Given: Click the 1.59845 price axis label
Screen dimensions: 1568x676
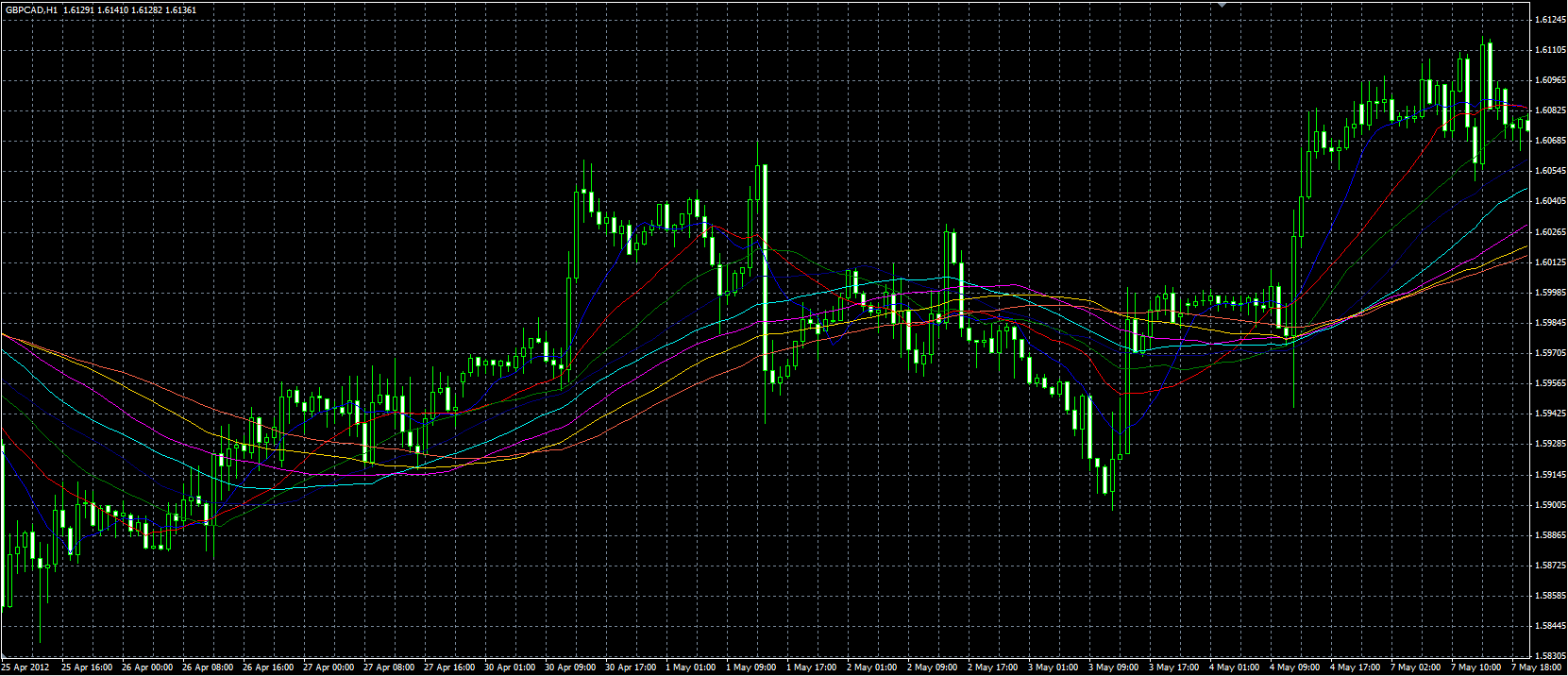Looking at the screenshot, I should 1550,323.
